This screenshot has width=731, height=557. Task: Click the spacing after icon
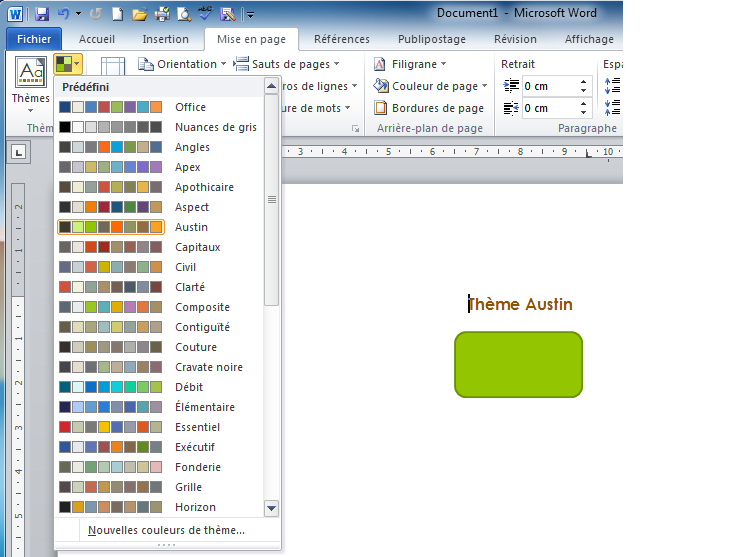click(x=612, y=108)
